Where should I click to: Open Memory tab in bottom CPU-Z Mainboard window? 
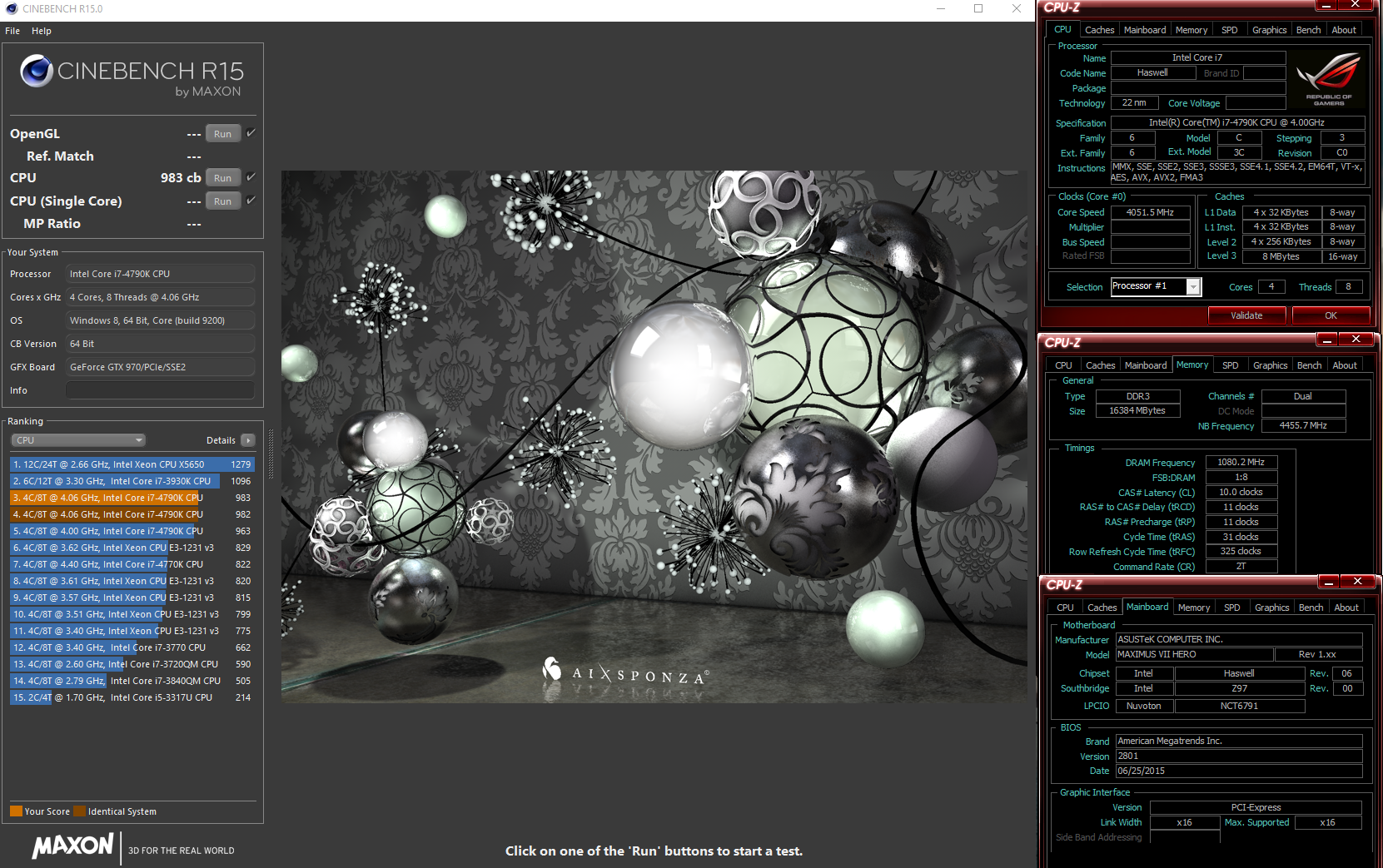pos(1194,608)
